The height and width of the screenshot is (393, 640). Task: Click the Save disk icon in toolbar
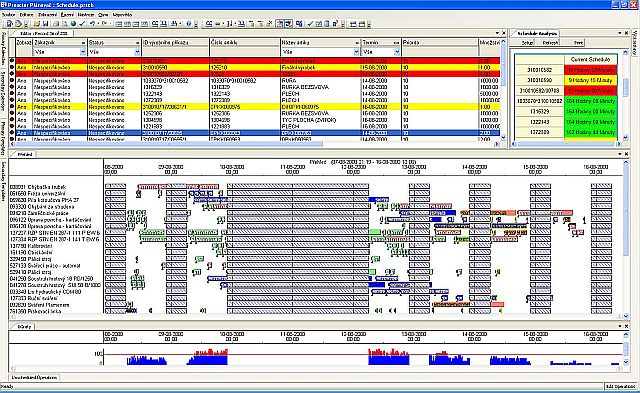[45, 24]
